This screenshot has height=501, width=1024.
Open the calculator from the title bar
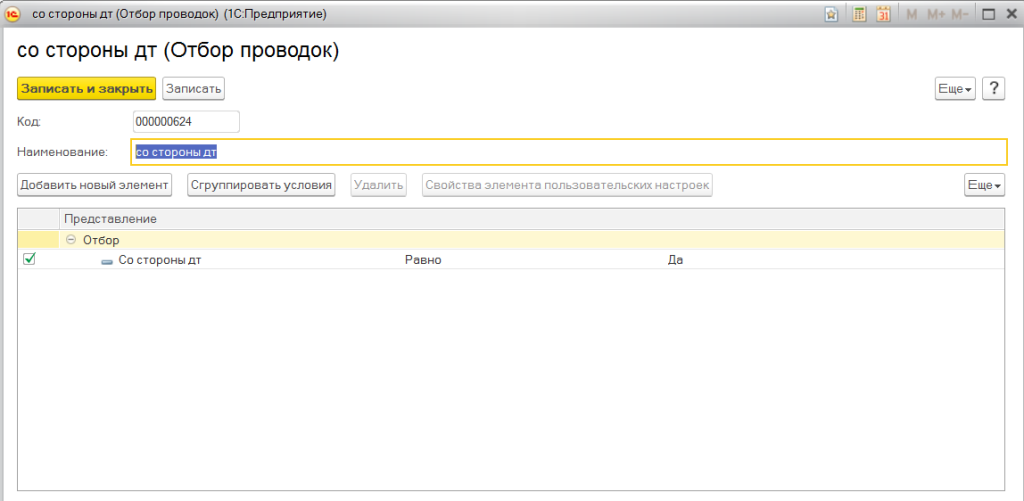[859, 15]
